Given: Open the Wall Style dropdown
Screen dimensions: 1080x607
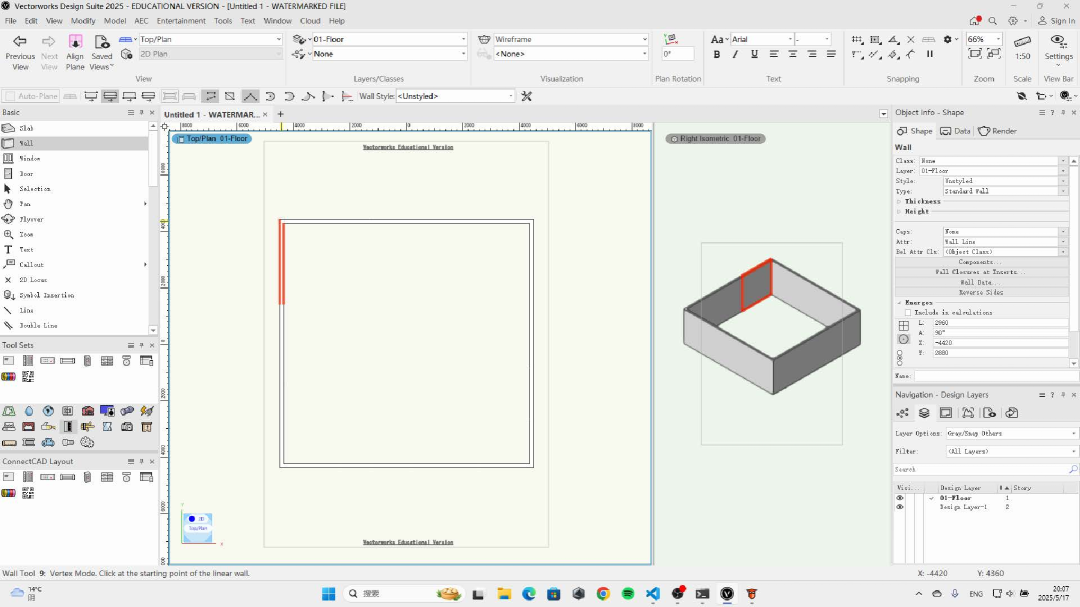Looking at the screenshot, I should pos(455,96).
